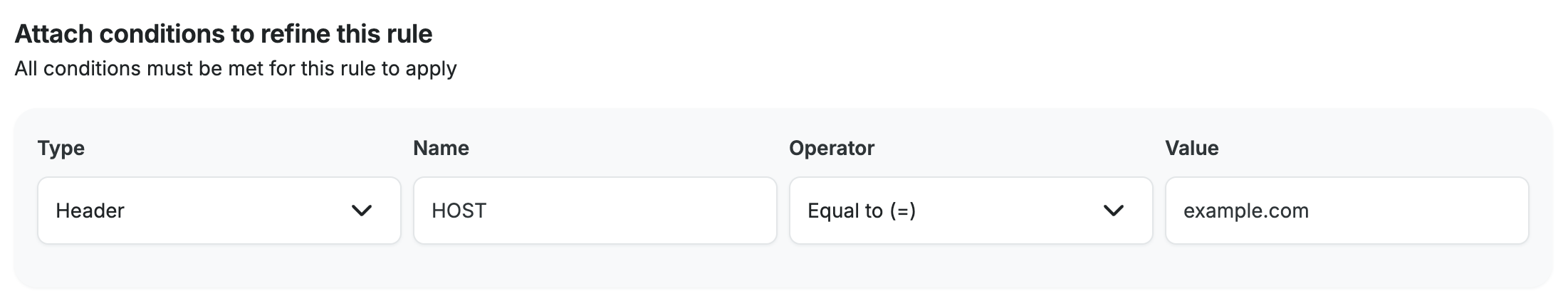
Task: Click the 'Name' column label
Action: coord(441,148)
